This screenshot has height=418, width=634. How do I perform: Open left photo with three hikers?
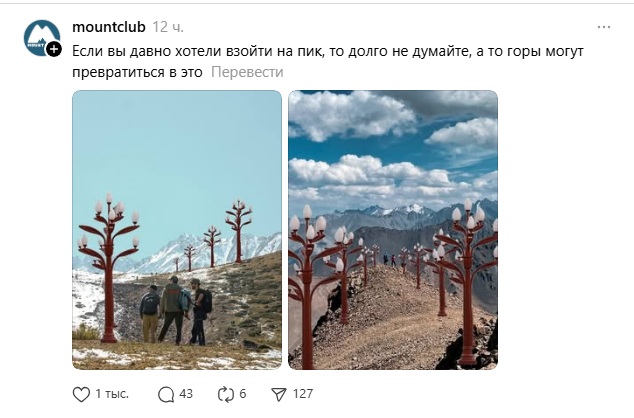[177, 230]
